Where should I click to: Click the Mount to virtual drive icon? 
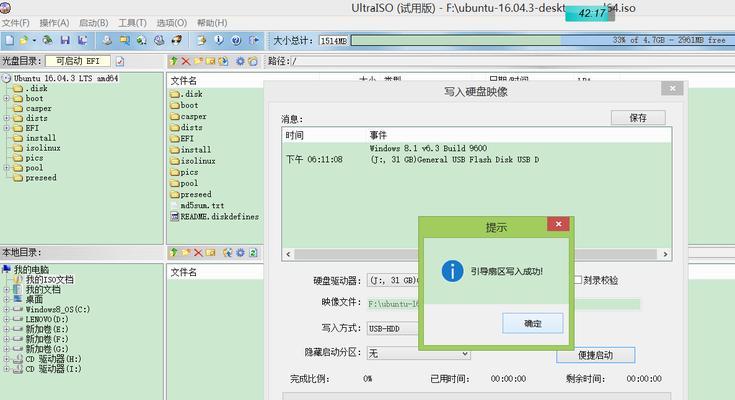point(159,40)
